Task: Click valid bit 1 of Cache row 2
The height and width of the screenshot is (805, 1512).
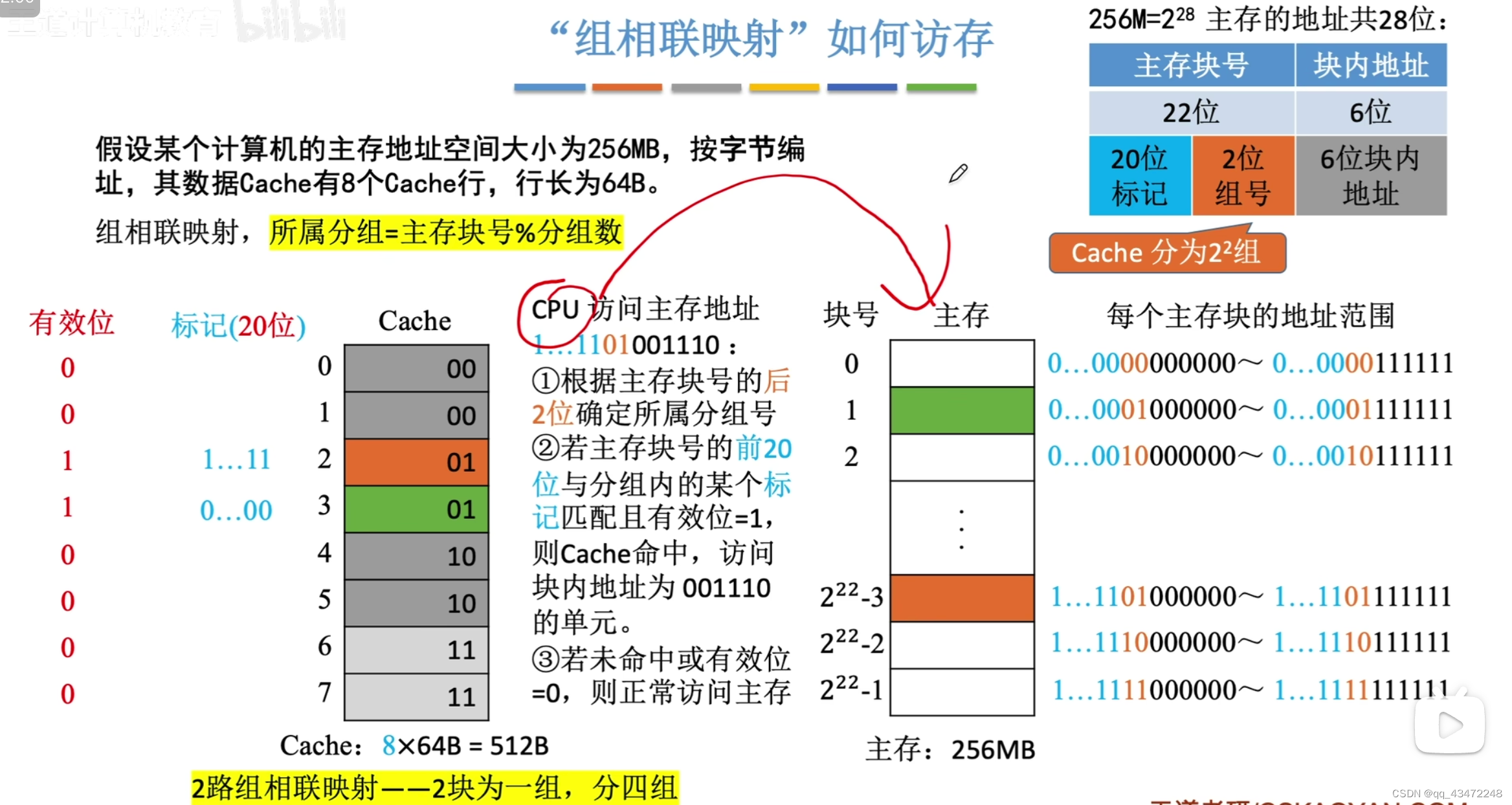Action: 67,461
